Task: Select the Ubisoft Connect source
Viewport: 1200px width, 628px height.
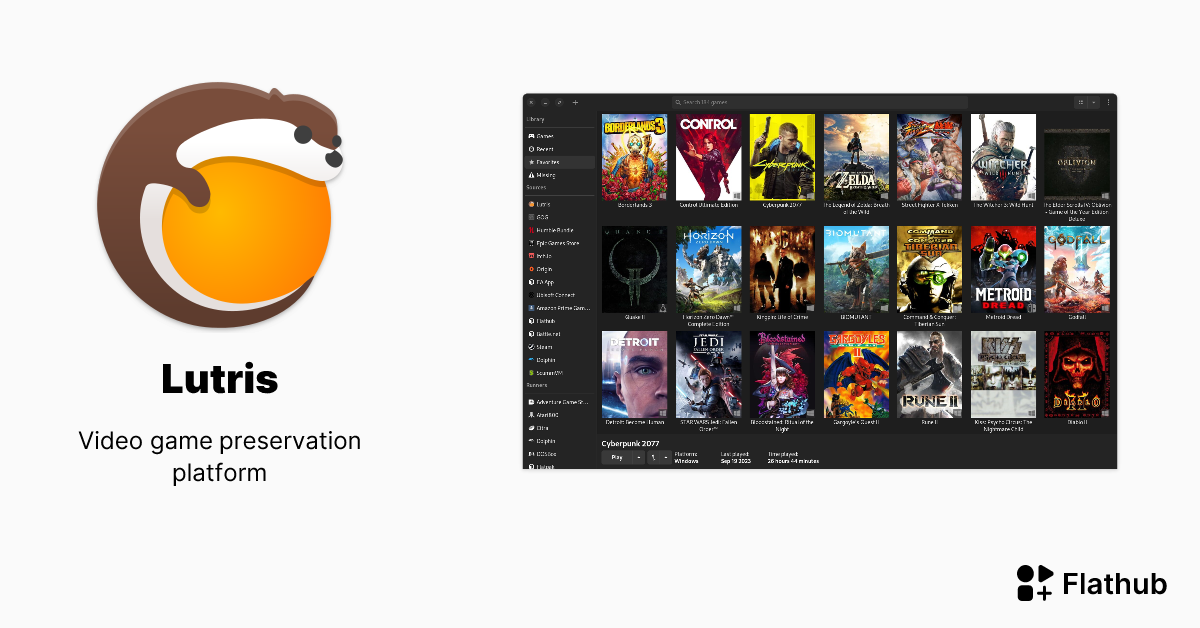Action: tap(560, 295)
